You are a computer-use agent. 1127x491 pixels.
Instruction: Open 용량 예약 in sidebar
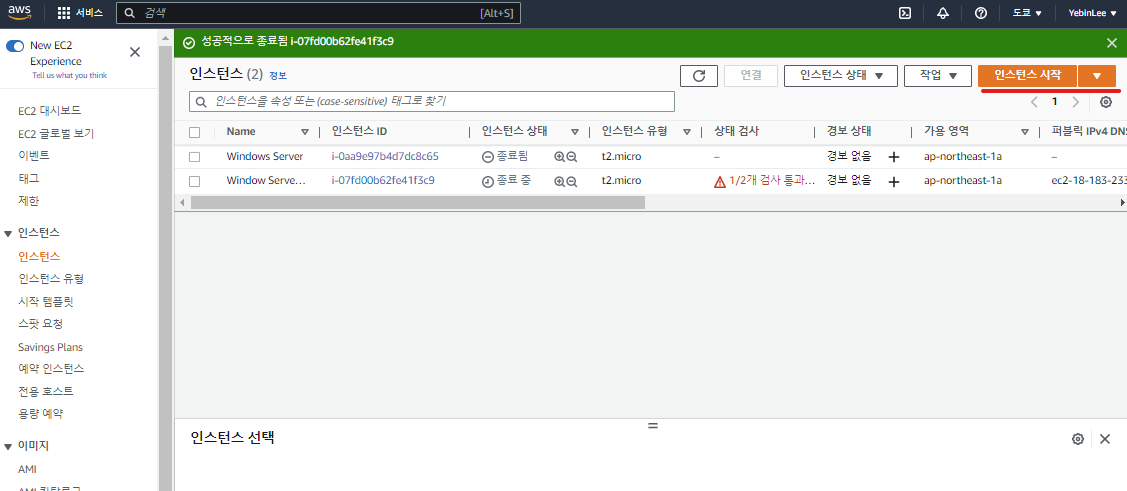(x=40, y=413)
